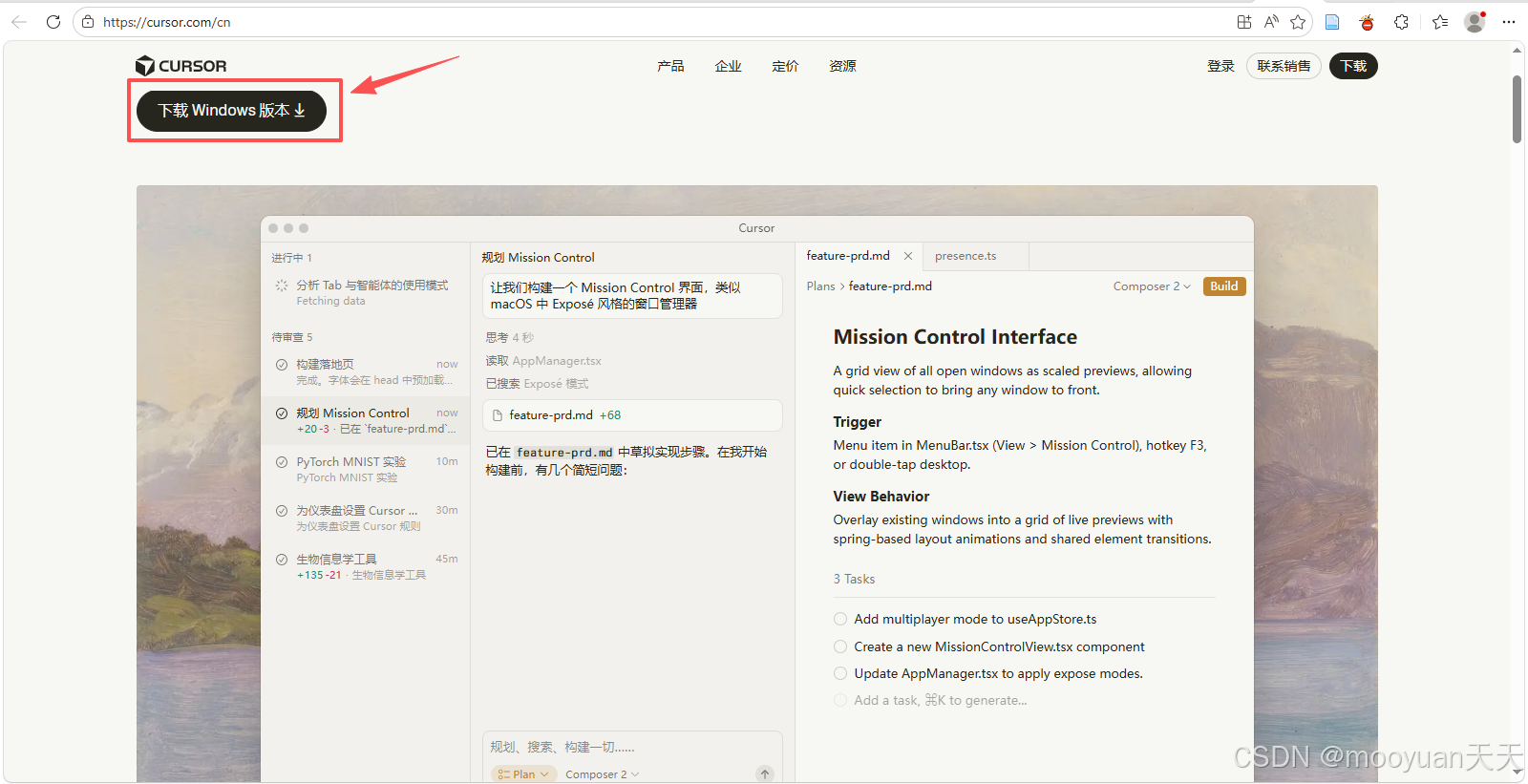This screenshot has height=784, width=1528.
Task: Open the ad blocker extension with red stop icon
Action: (1367, 22)
